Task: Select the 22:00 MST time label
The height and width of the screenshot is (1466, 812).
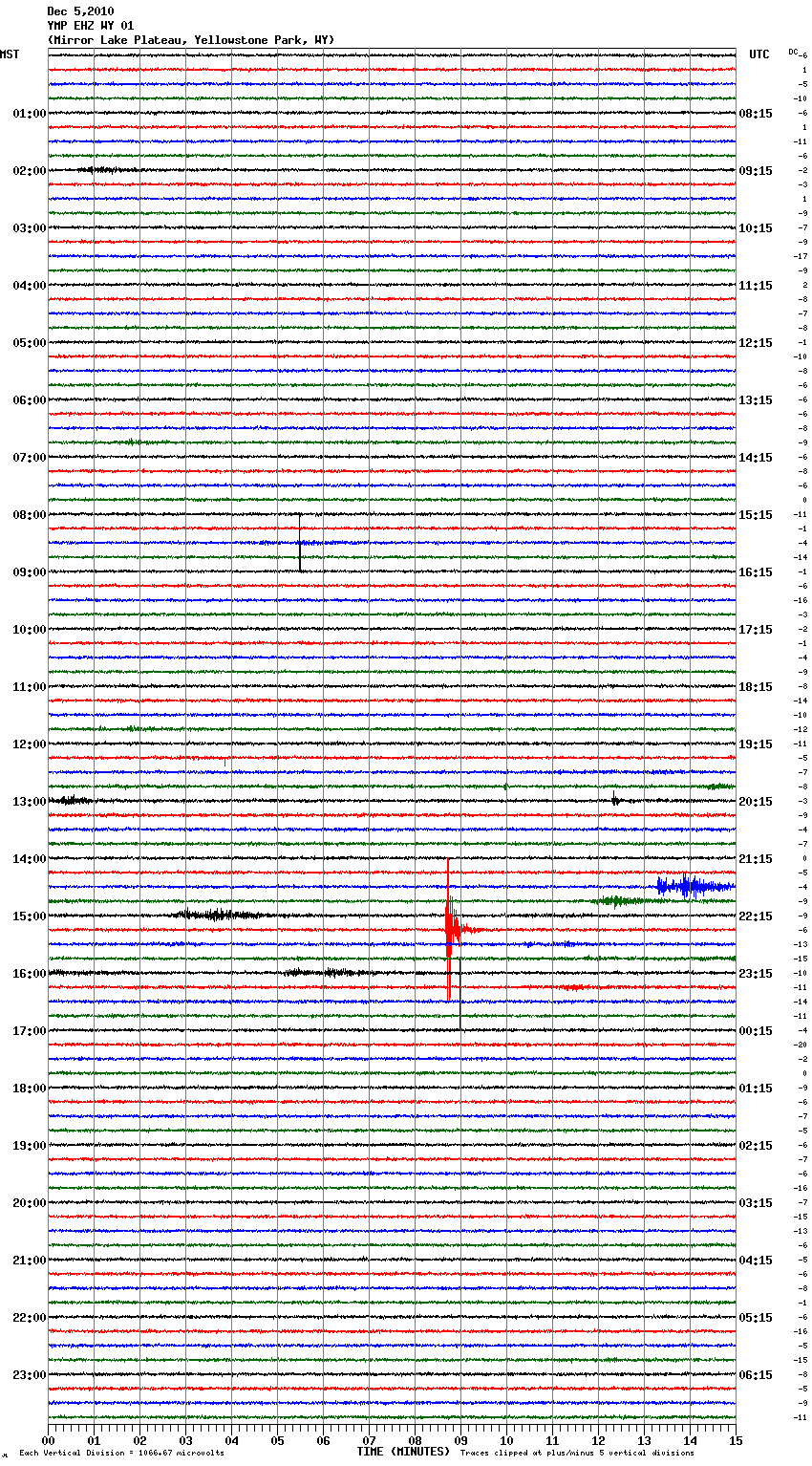Action: 30,1318
